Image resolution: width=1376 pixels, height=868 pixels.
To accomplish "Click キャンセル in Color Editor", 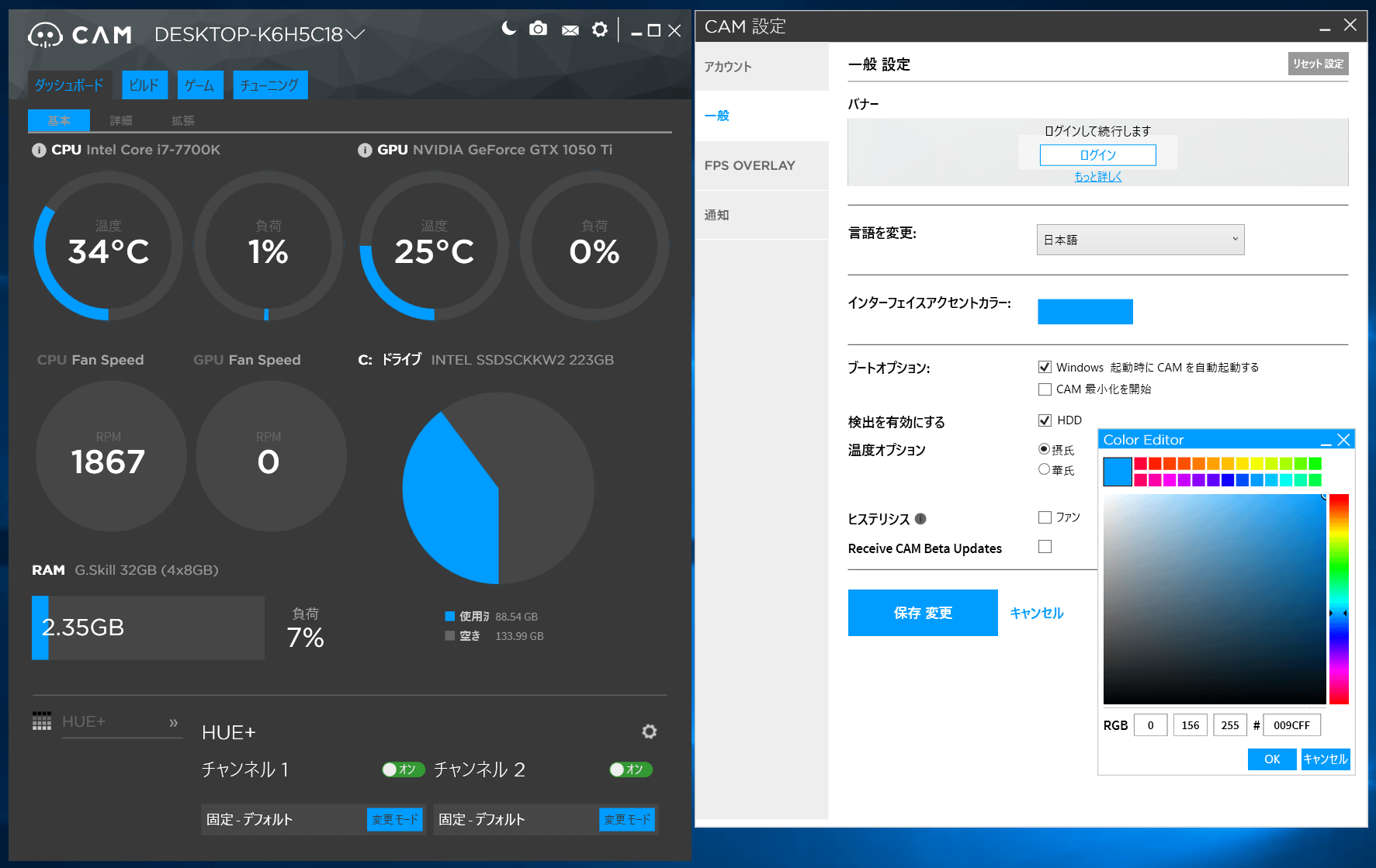I will (1326, 759).
